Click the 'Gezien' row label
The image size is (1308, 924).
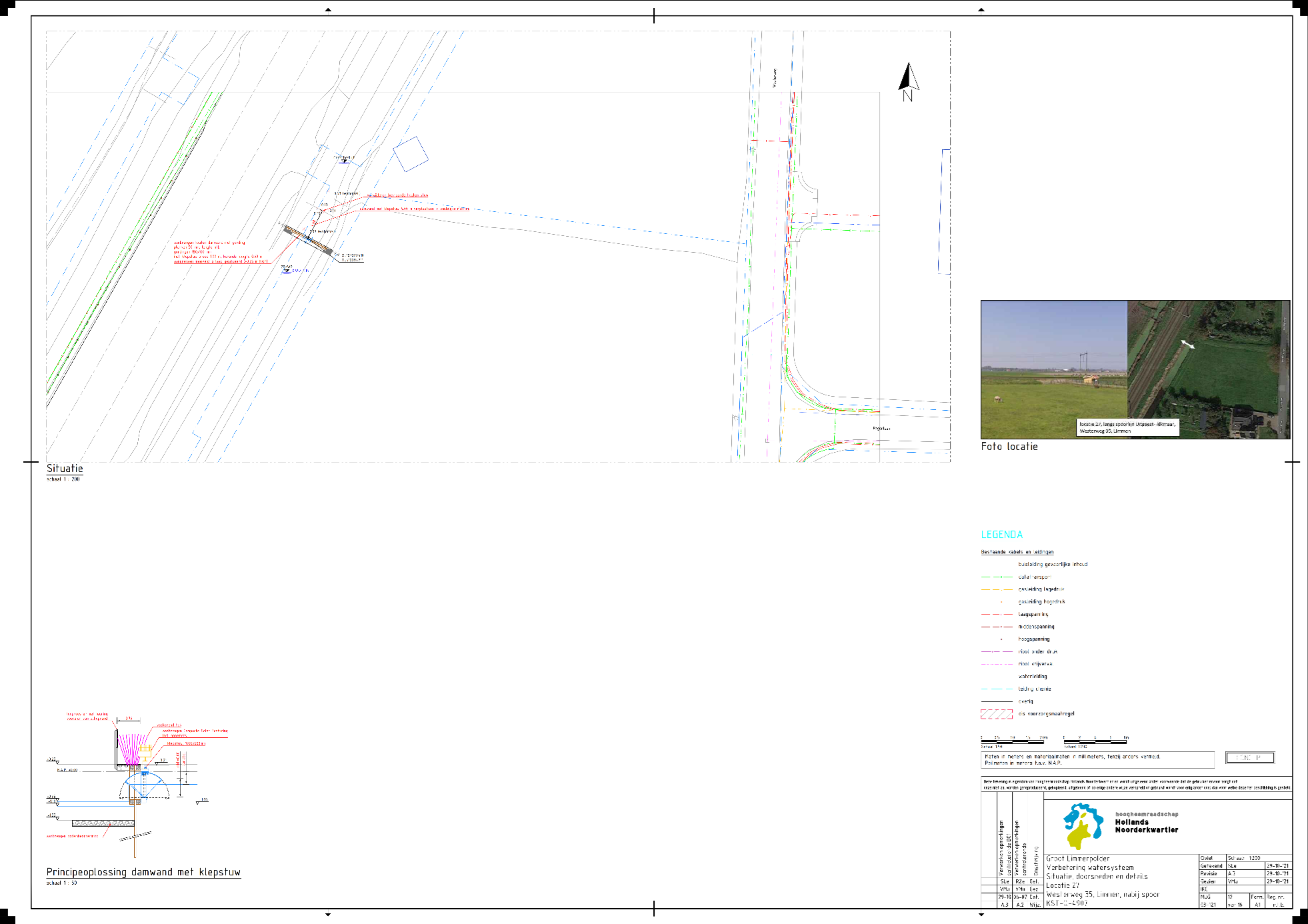click(1208, 881)
